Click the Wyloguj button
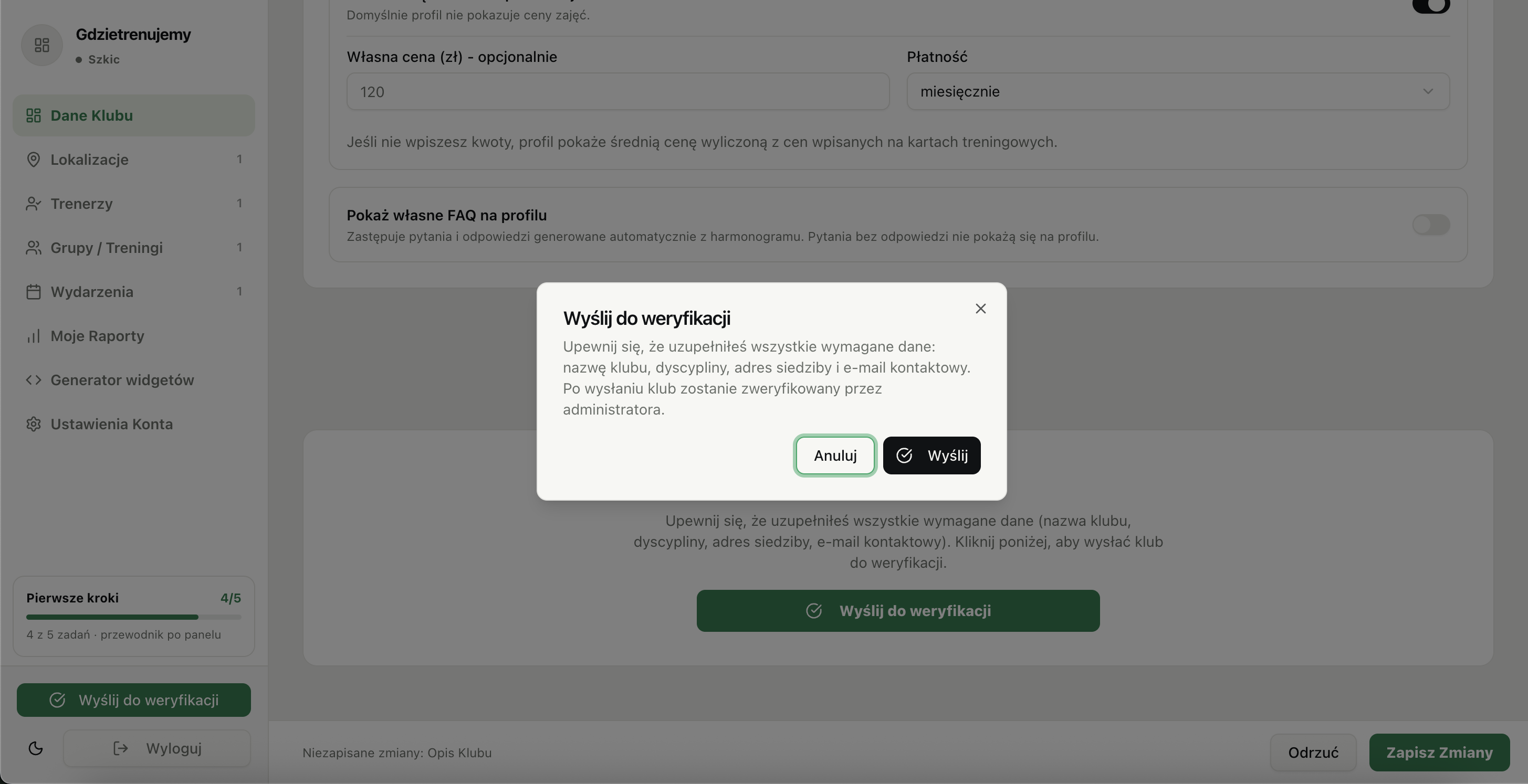This screenshot has height=784, width=1528. point(156,748)
